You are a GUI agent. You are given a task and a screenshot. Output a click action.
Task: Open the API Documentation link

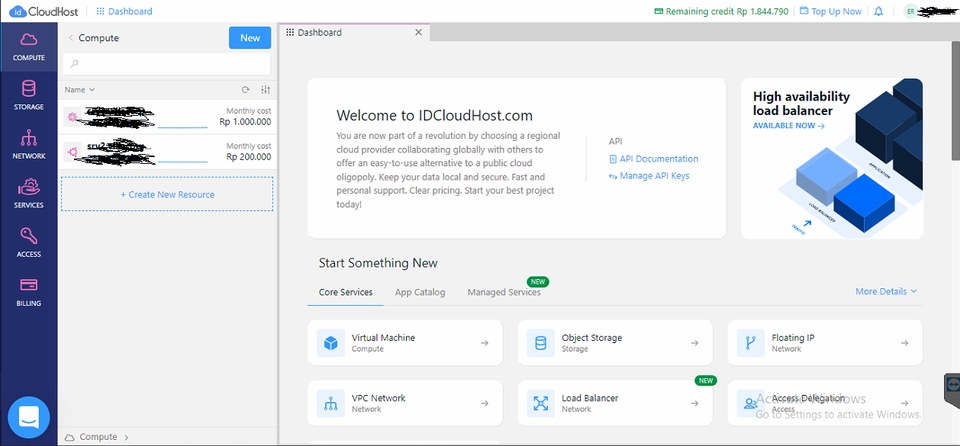653,159
